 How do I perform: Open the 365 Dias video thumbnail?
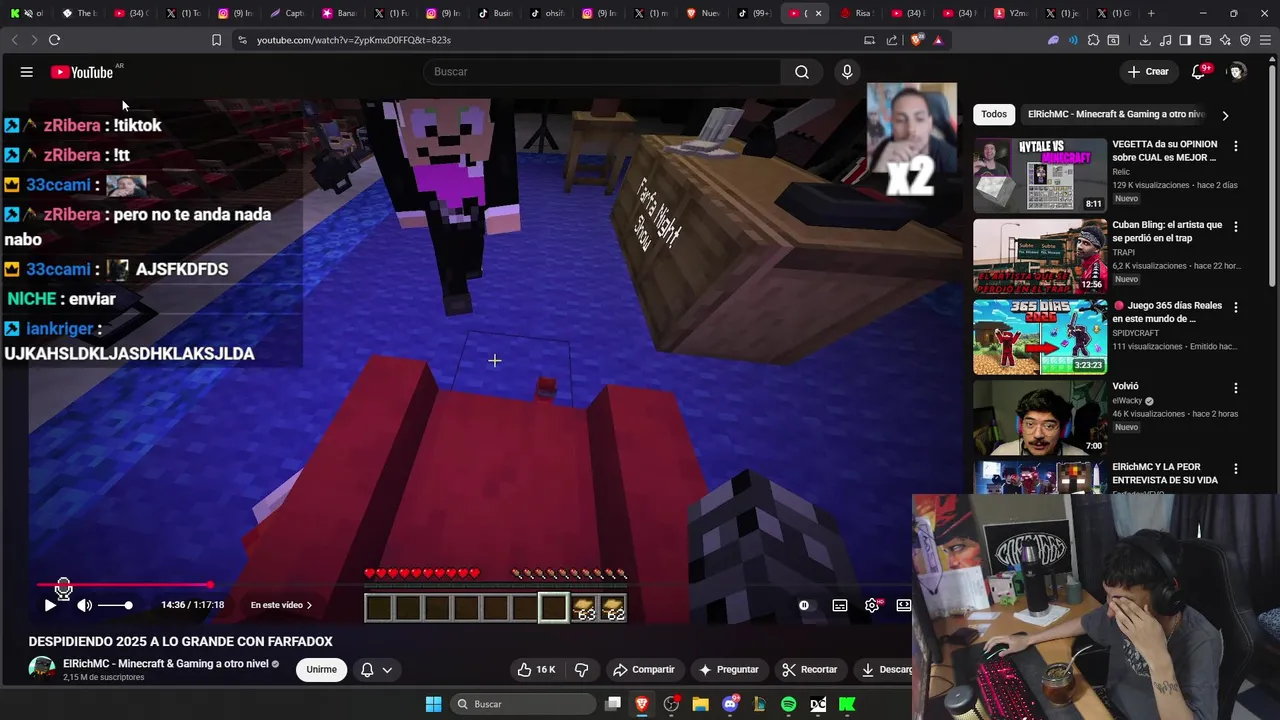pyautogui.click(x=1040, y=337)
